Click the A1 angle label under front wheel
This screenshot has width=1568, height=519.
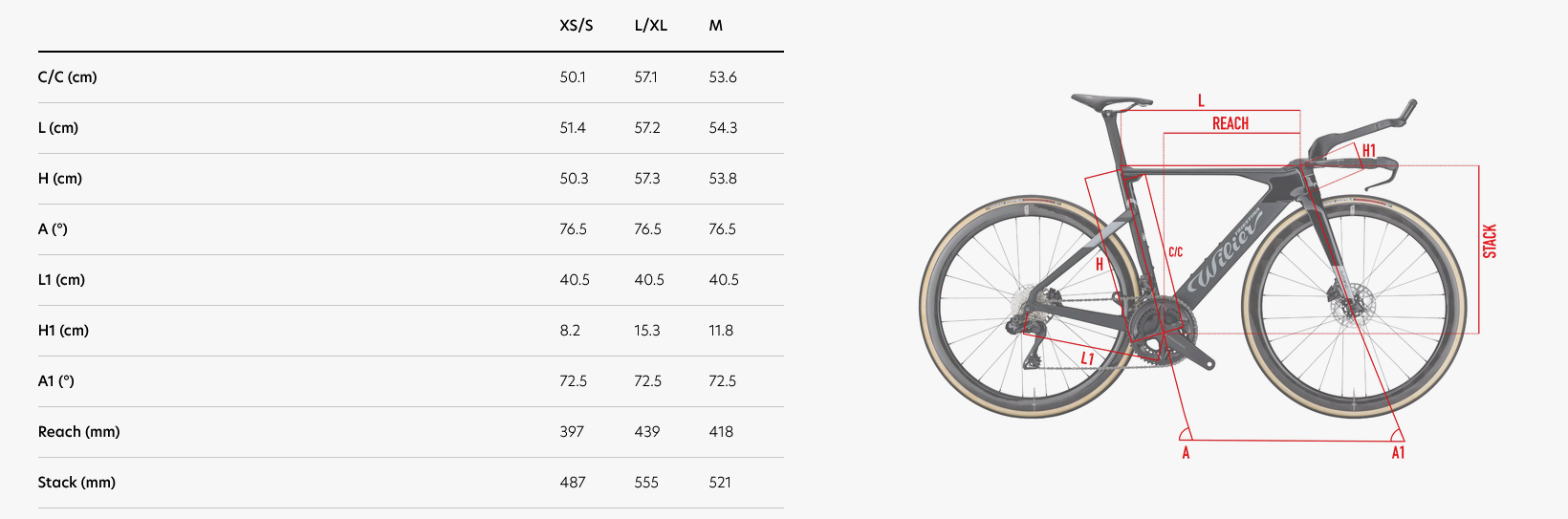[1398, 453]
